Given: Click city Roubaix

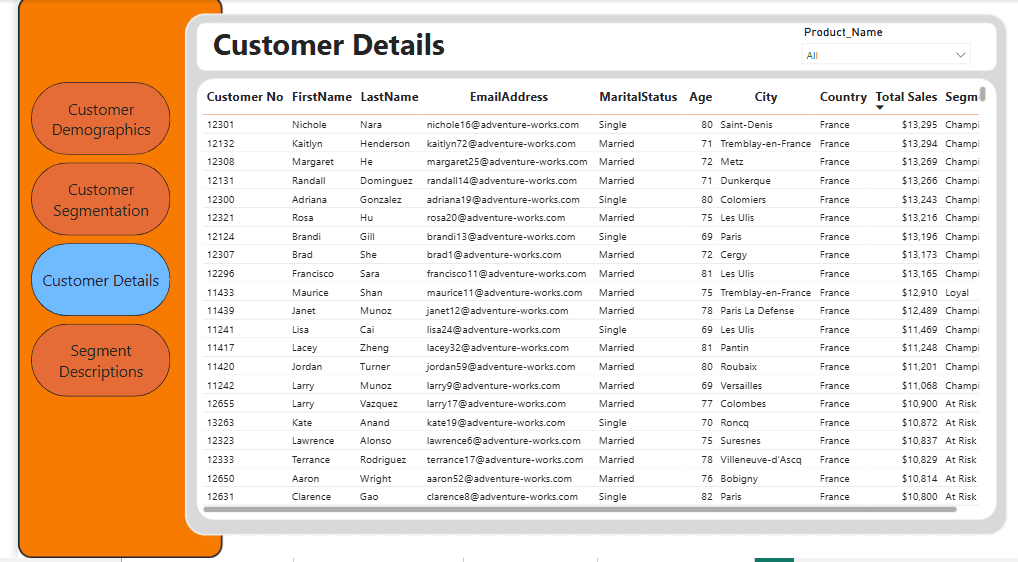Looking at the screenshot, I should click(x=739, y=367).
